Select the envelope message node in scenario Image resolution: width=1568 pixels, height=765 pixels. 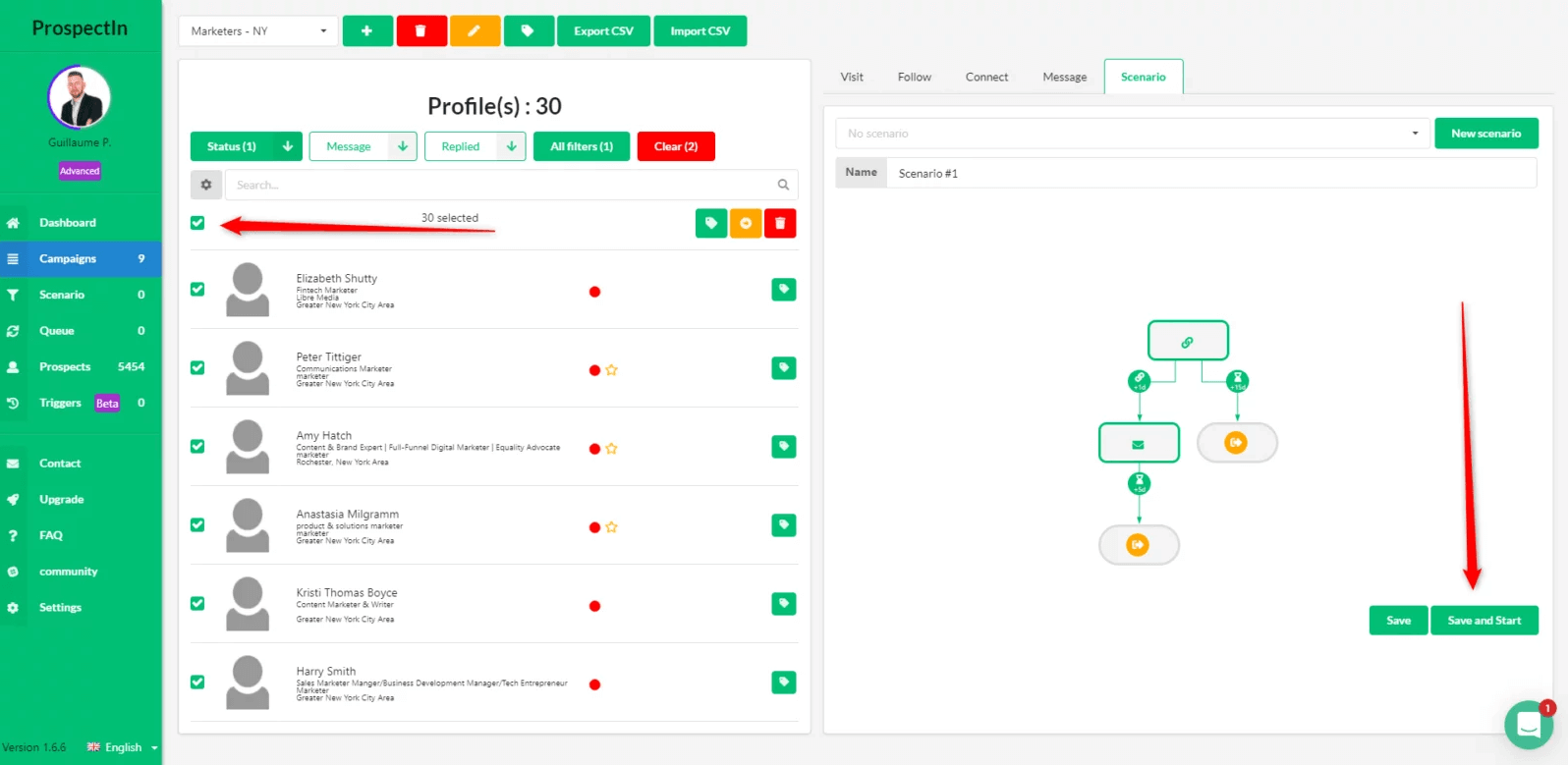point(1138,444)
